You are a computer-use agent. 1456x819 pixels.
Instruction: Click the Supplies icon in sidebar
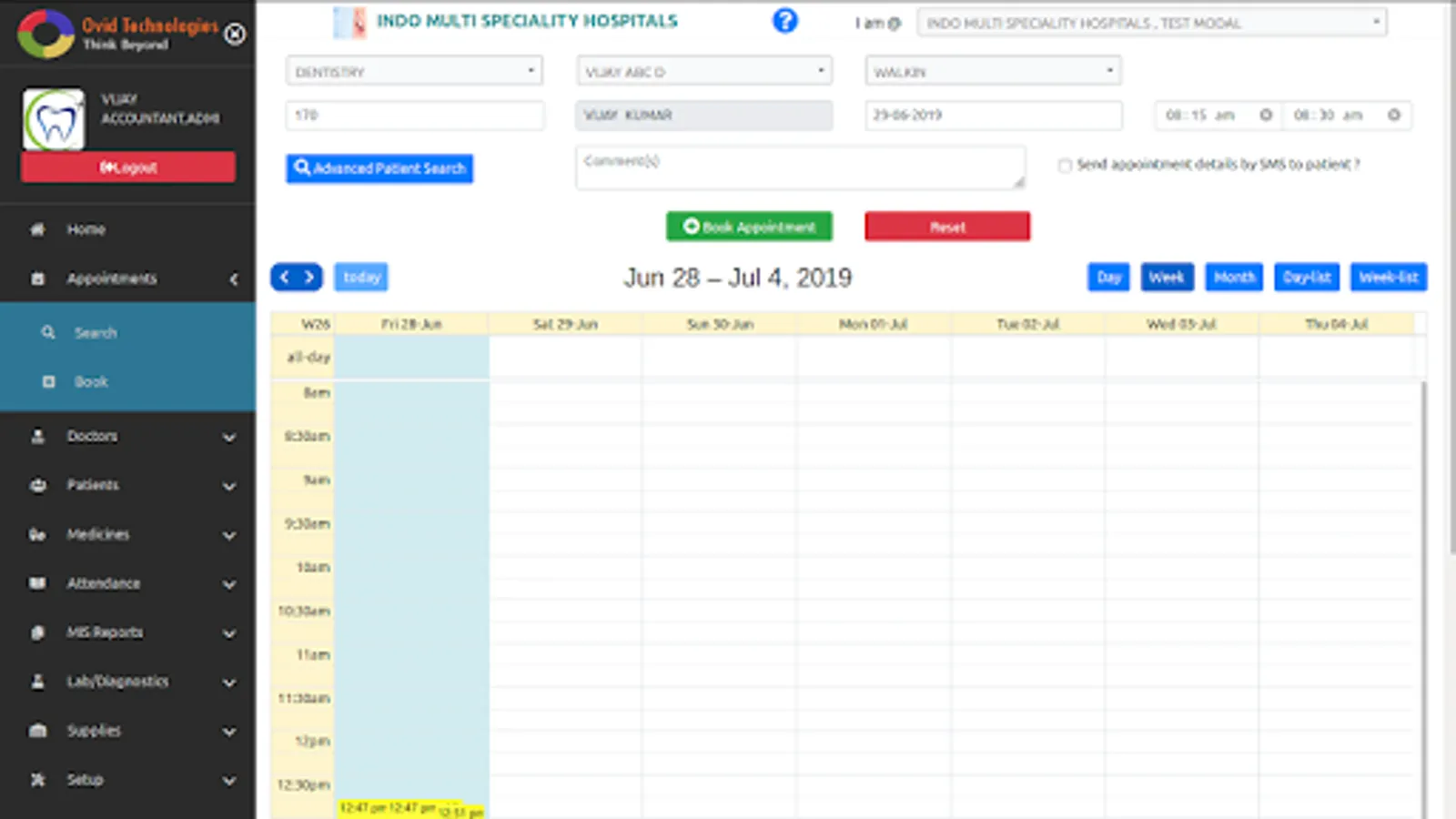click(x=37, y=731)
